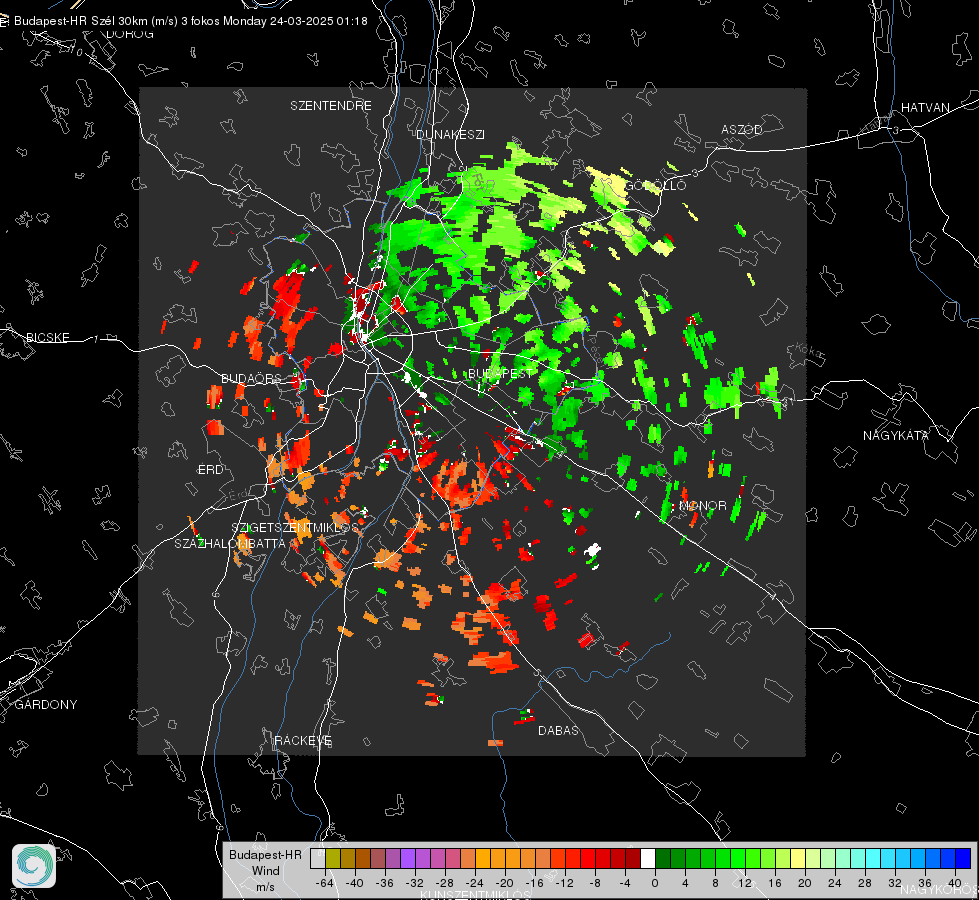This screenshot has width=979, height=900.
Task: Click the DUNAKESZI city label
Action: tap(450, 134)
